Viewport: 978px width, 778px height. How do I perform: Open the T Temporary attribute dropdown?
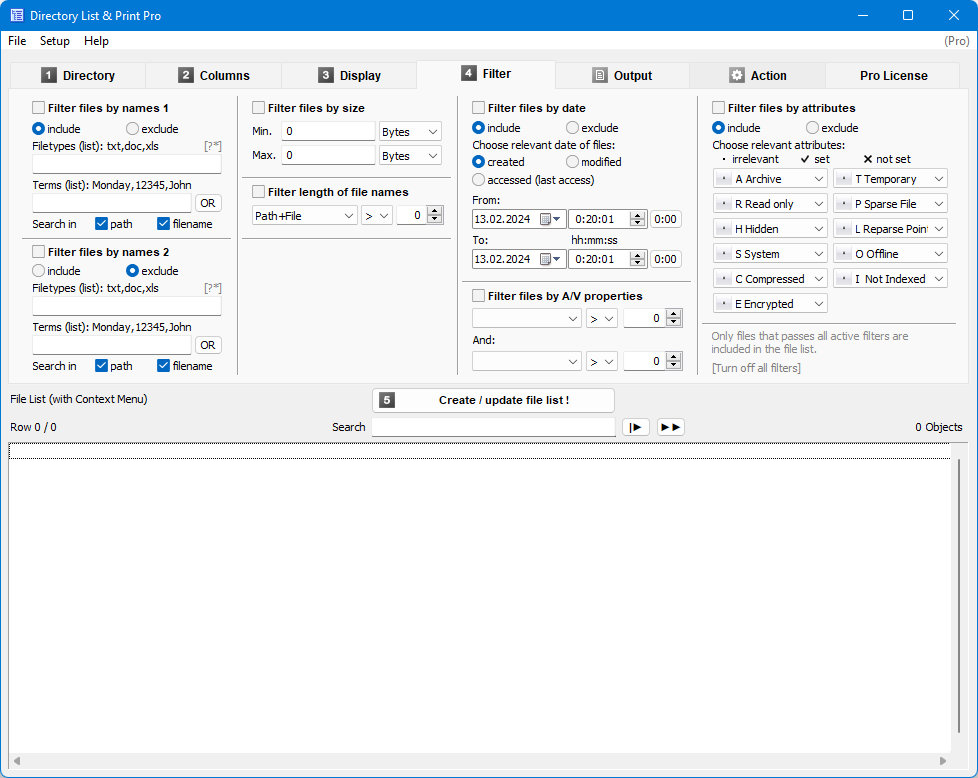coord(890,179)
